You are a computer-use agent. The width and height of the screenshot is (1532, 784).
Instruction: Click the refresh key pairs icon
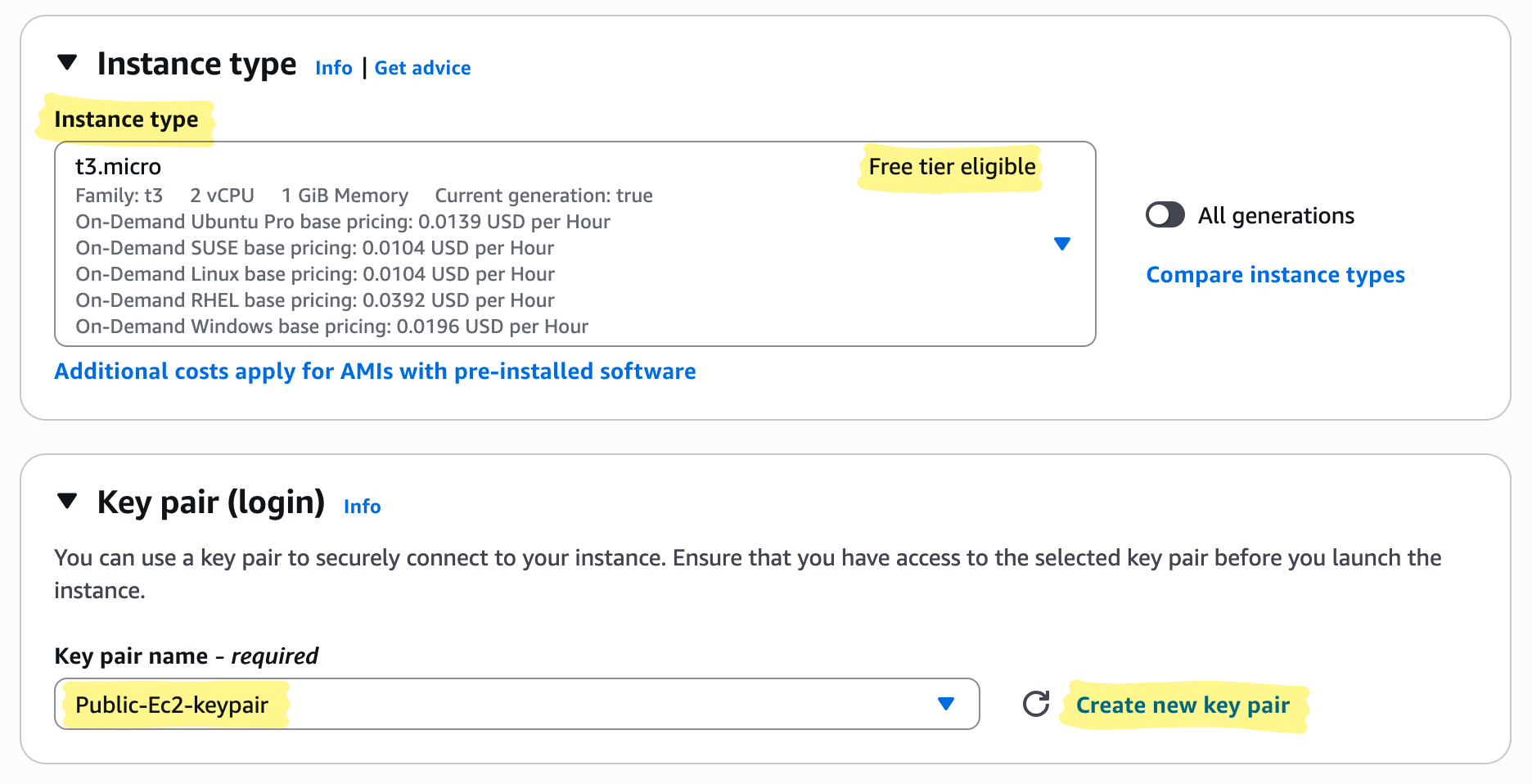click(1036, 704)
